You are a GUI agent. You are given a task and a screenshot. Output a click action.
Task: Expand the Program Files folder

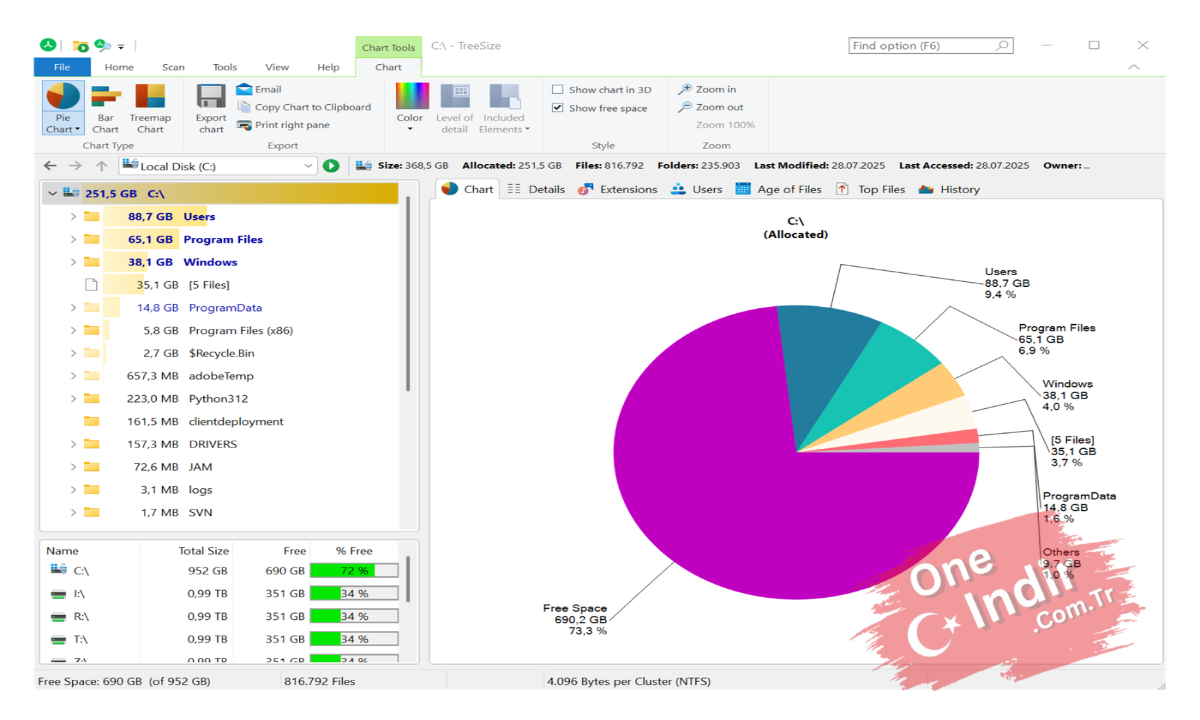(73, 239)
